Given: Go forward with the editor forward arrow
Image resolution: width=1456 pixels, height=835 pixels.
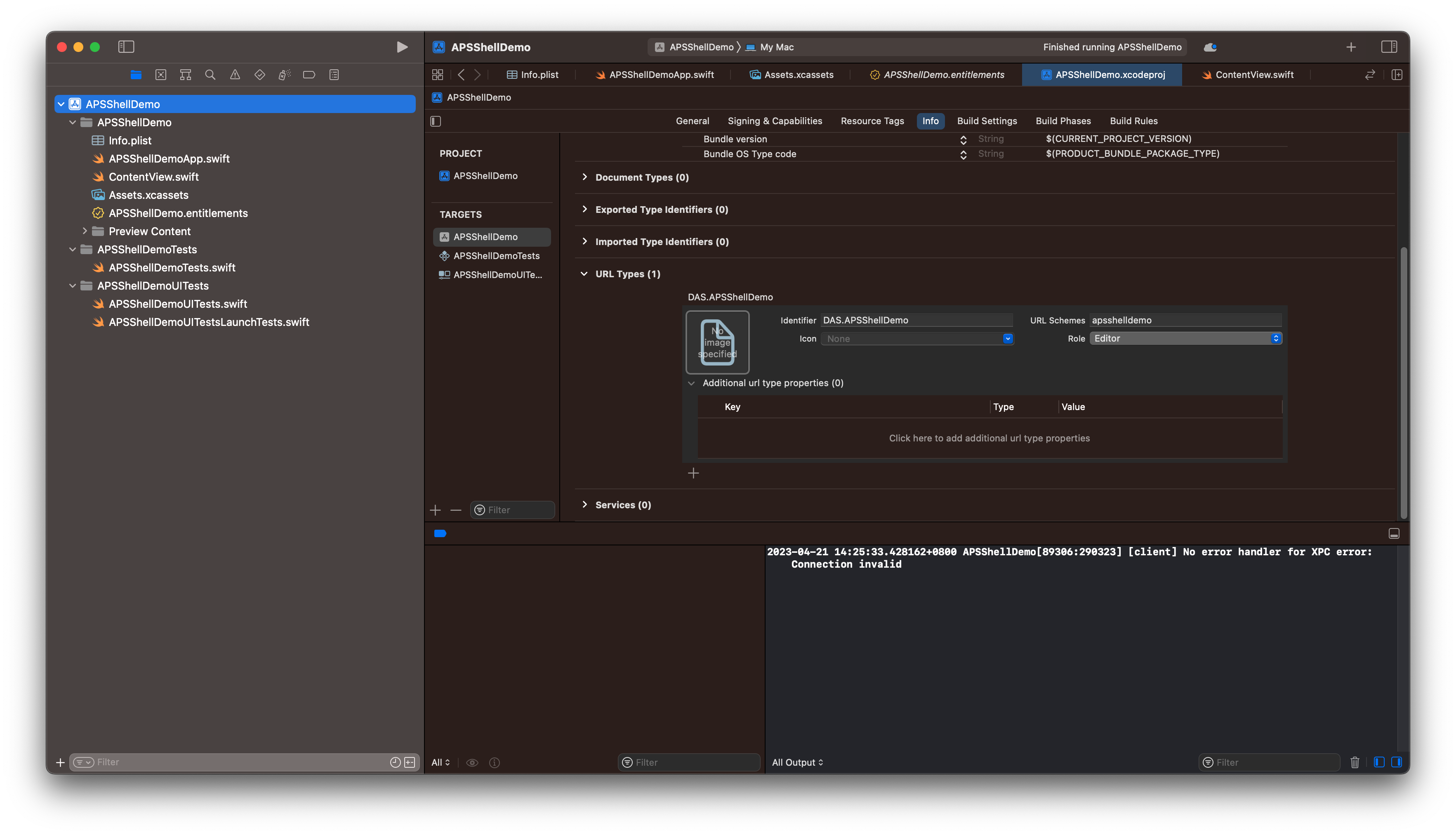Looking at the screenshot, I should coord(478,75).
